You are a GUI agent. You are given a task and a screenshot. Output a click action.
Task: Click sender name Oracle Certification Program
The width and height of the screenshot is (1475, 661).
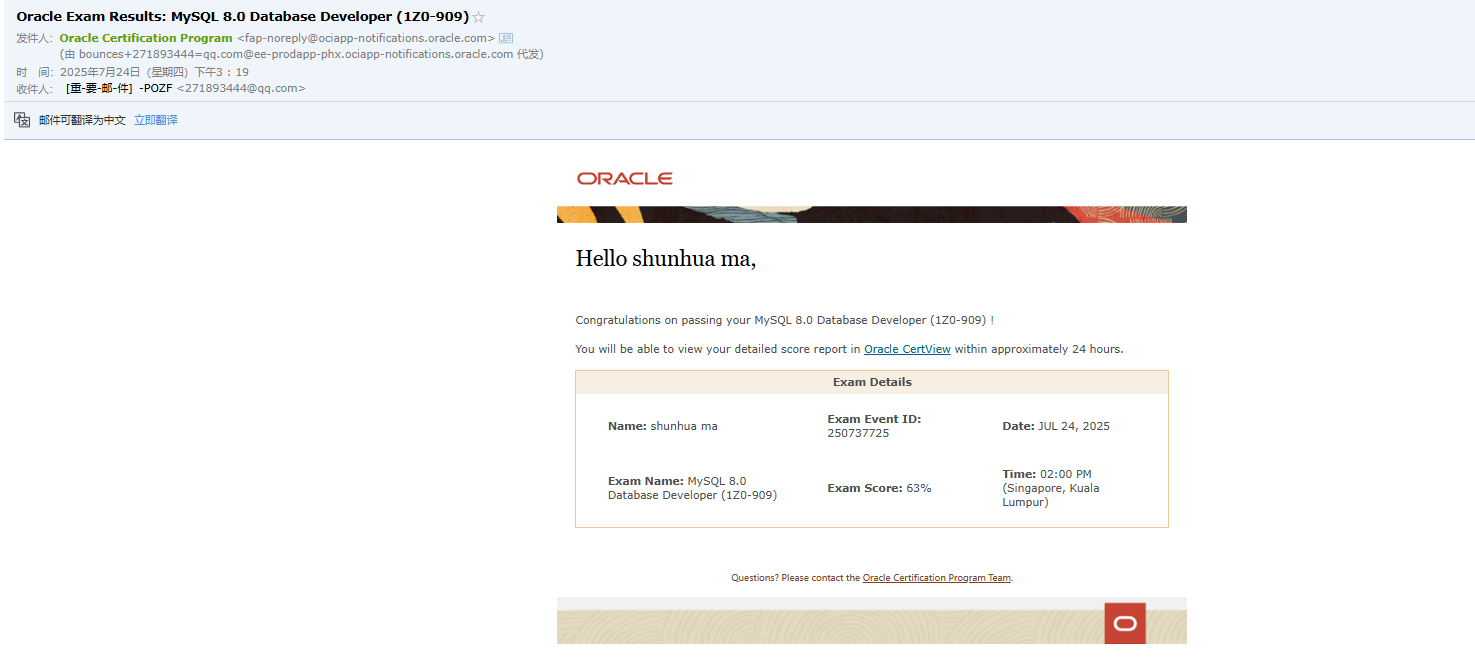coord(146,38)
